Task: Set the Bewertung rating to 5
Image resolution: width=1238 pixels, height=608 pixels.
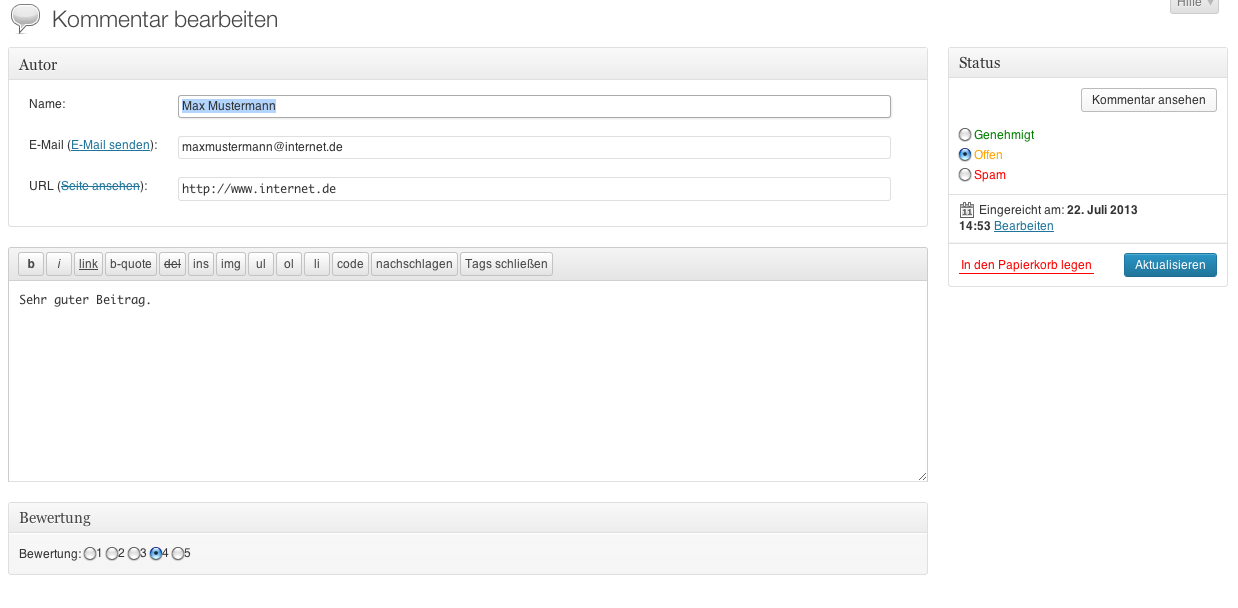Action: point(178,553)
